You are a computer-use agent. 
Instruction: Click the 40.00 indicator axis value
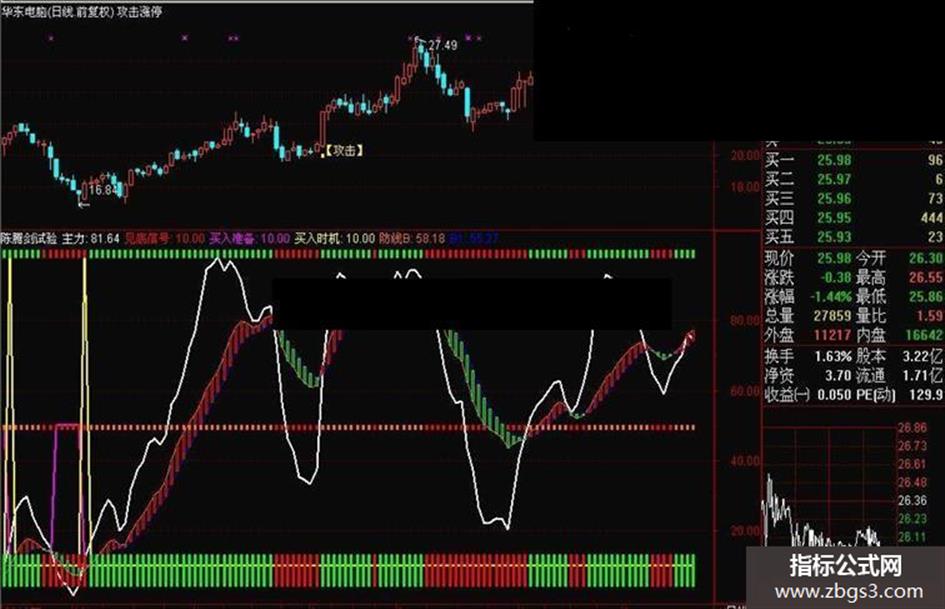pos(745,461)
